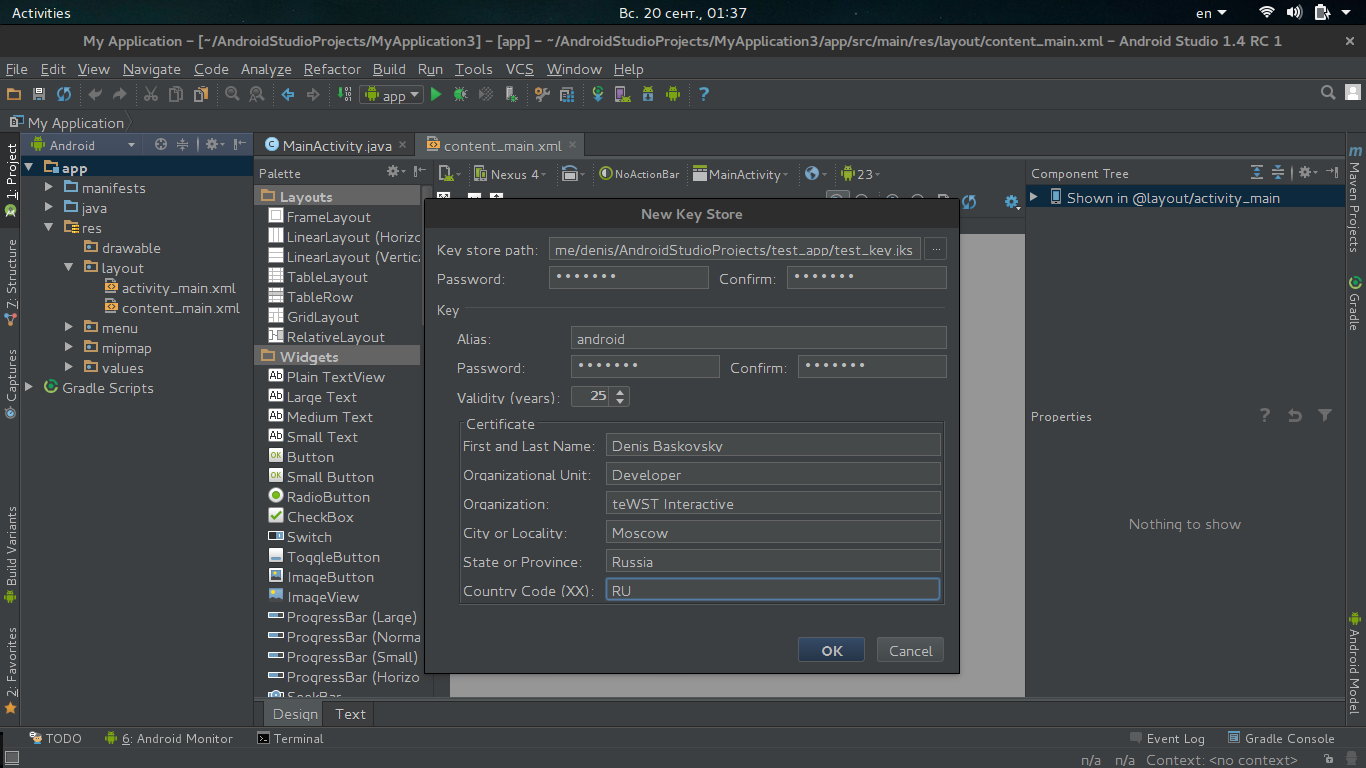The height and width of the screenshot is (768, 1366).
Task: Open the Gradle Console tool window
Action: pyautogui.click(x=1281, y=738)
